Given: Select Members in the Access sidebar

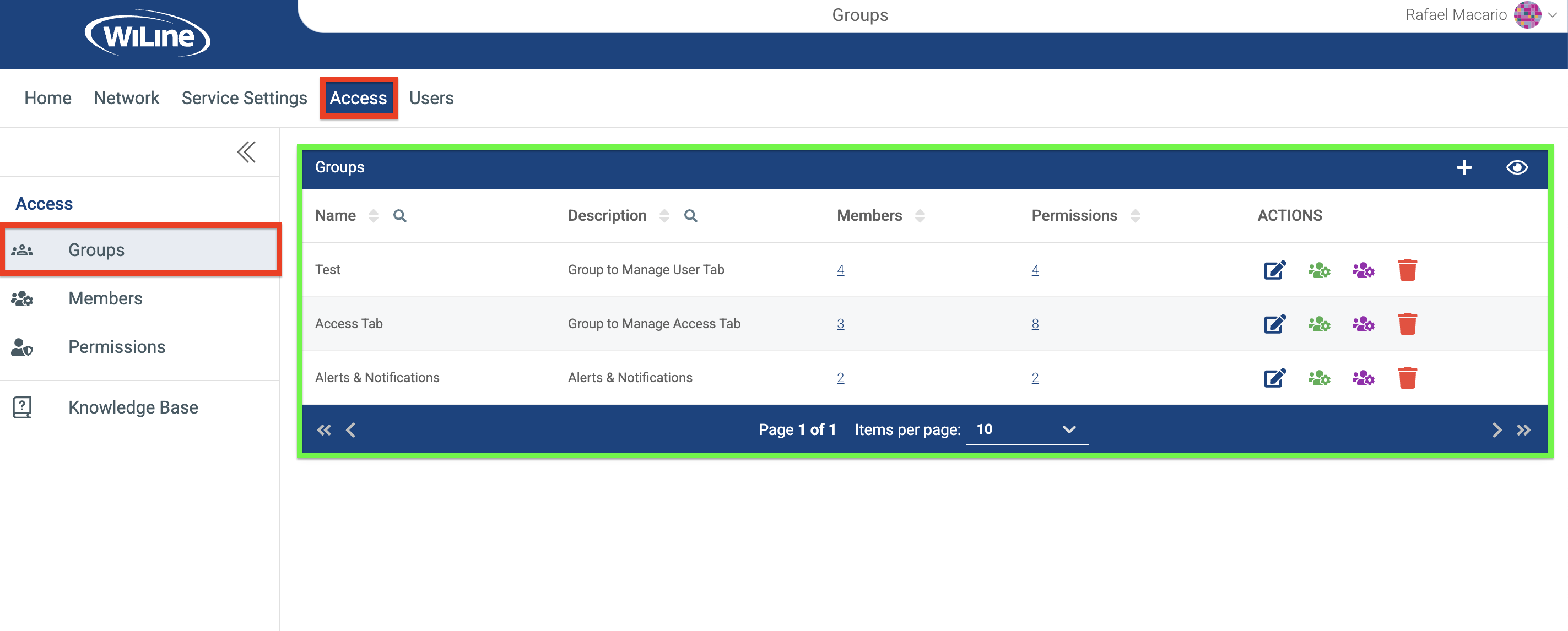Looking at the screenshot, I should 105,298.
